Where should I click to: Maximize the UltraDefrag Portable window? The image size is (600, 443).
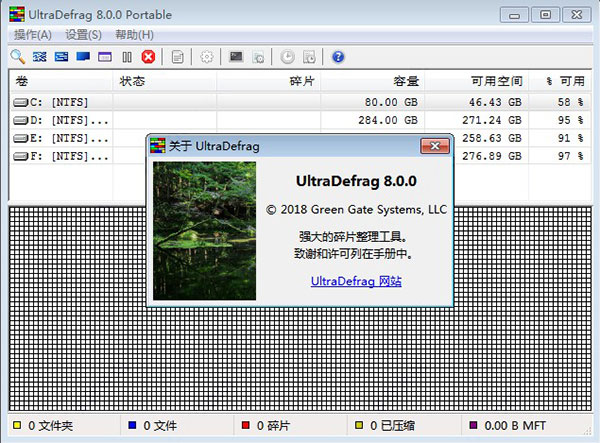pos(545,15)
